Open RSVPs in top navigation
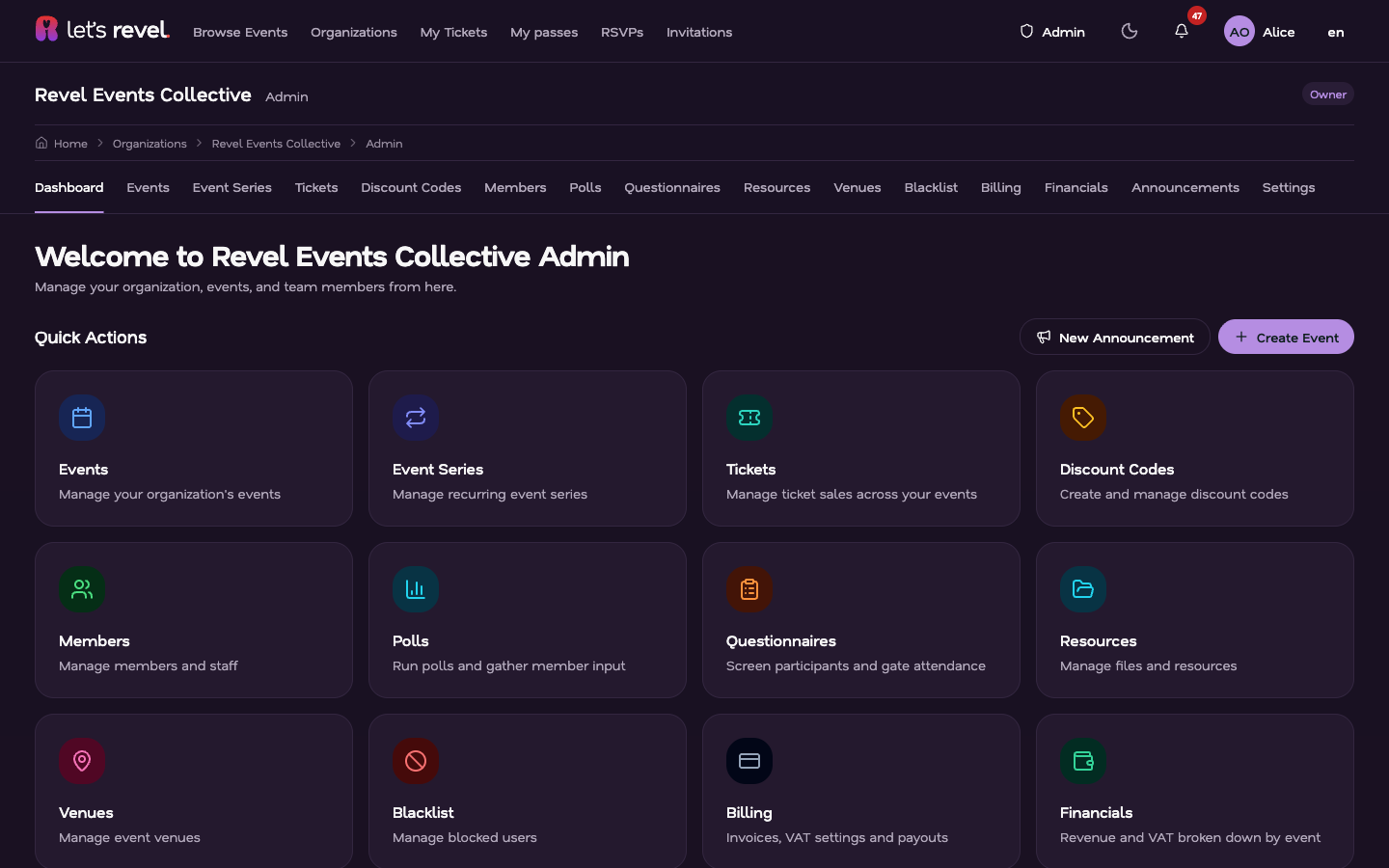 (622, 32)
